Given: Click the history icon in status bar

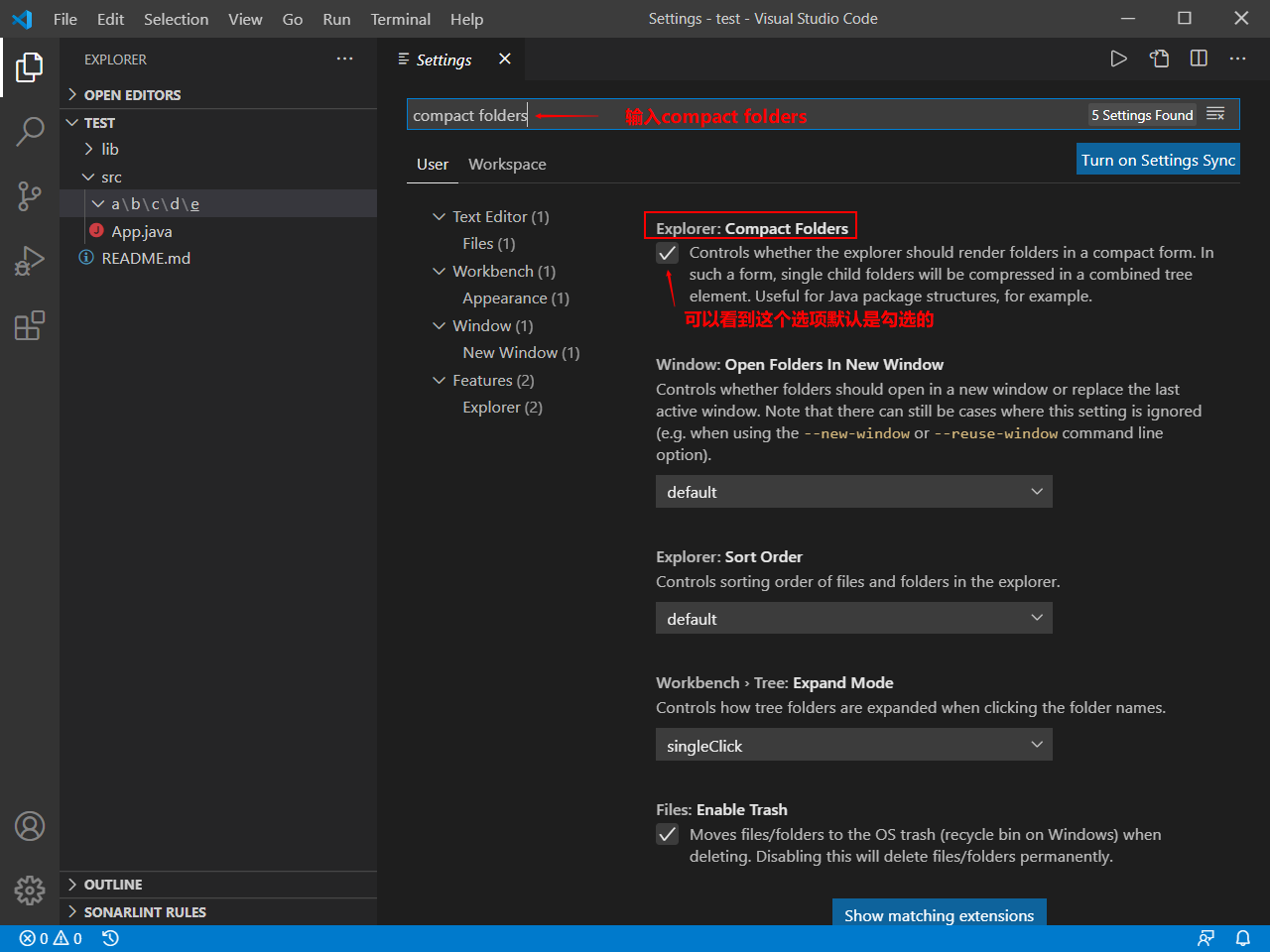Looking at the screenshot, I should (x=110, y=938).
